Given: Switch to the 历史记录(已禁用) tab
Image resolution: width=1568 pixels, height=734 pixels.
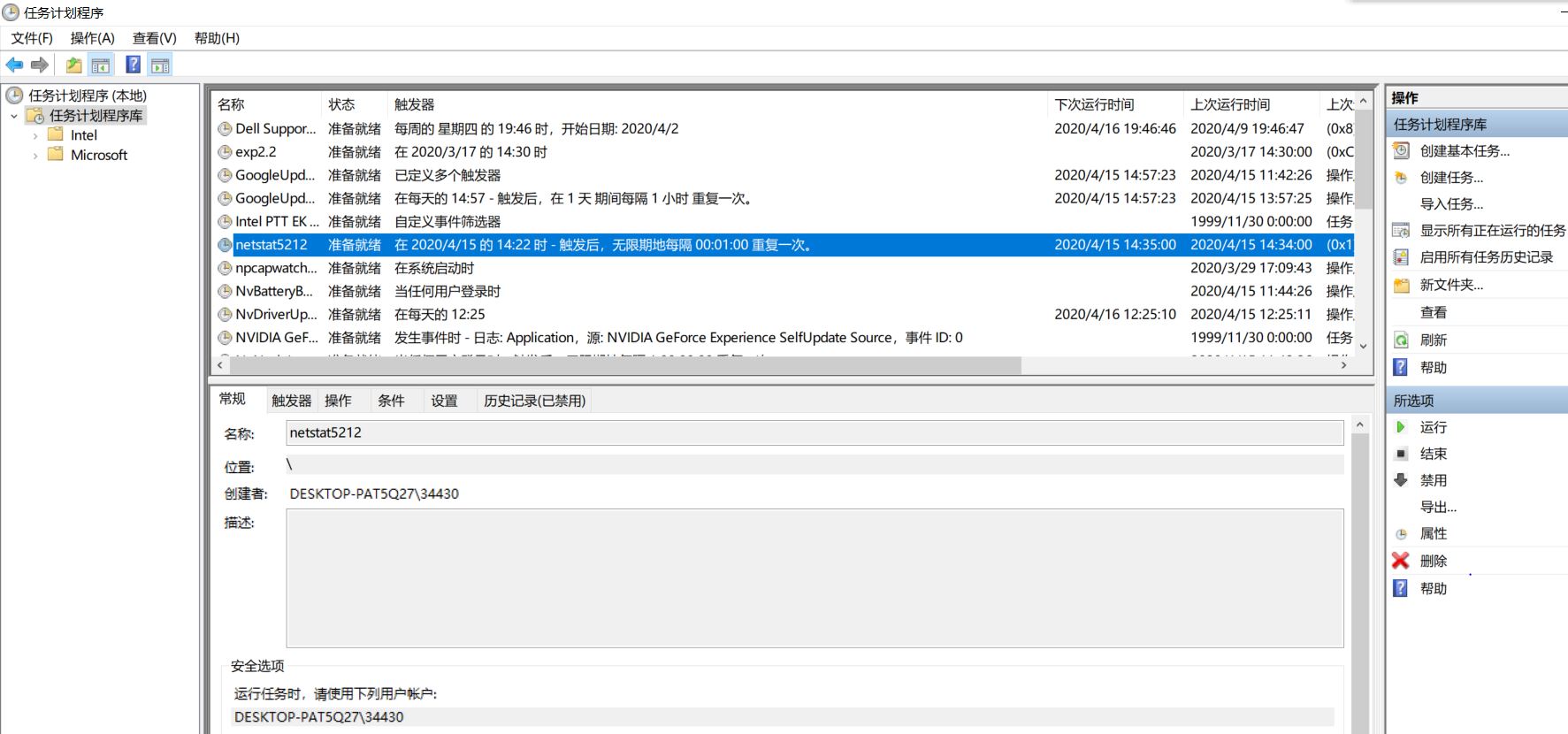Looking at the screenshot, I should (x=534, y=401).
